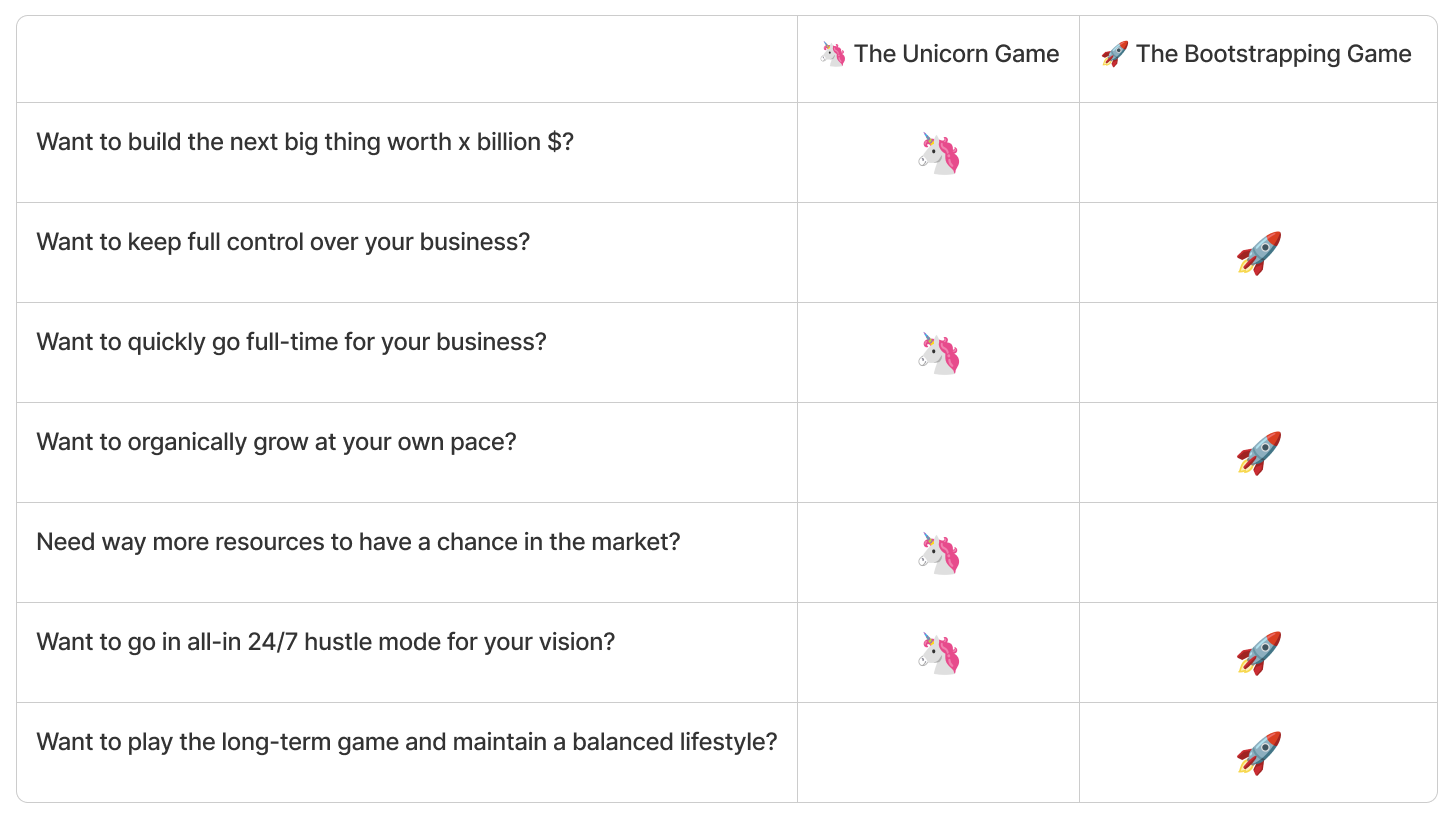Image resolution: width=1453 pixels, height=819 pixels.
Task: Click the rocket icon in the organically grow row
Action: point(1259,453)
